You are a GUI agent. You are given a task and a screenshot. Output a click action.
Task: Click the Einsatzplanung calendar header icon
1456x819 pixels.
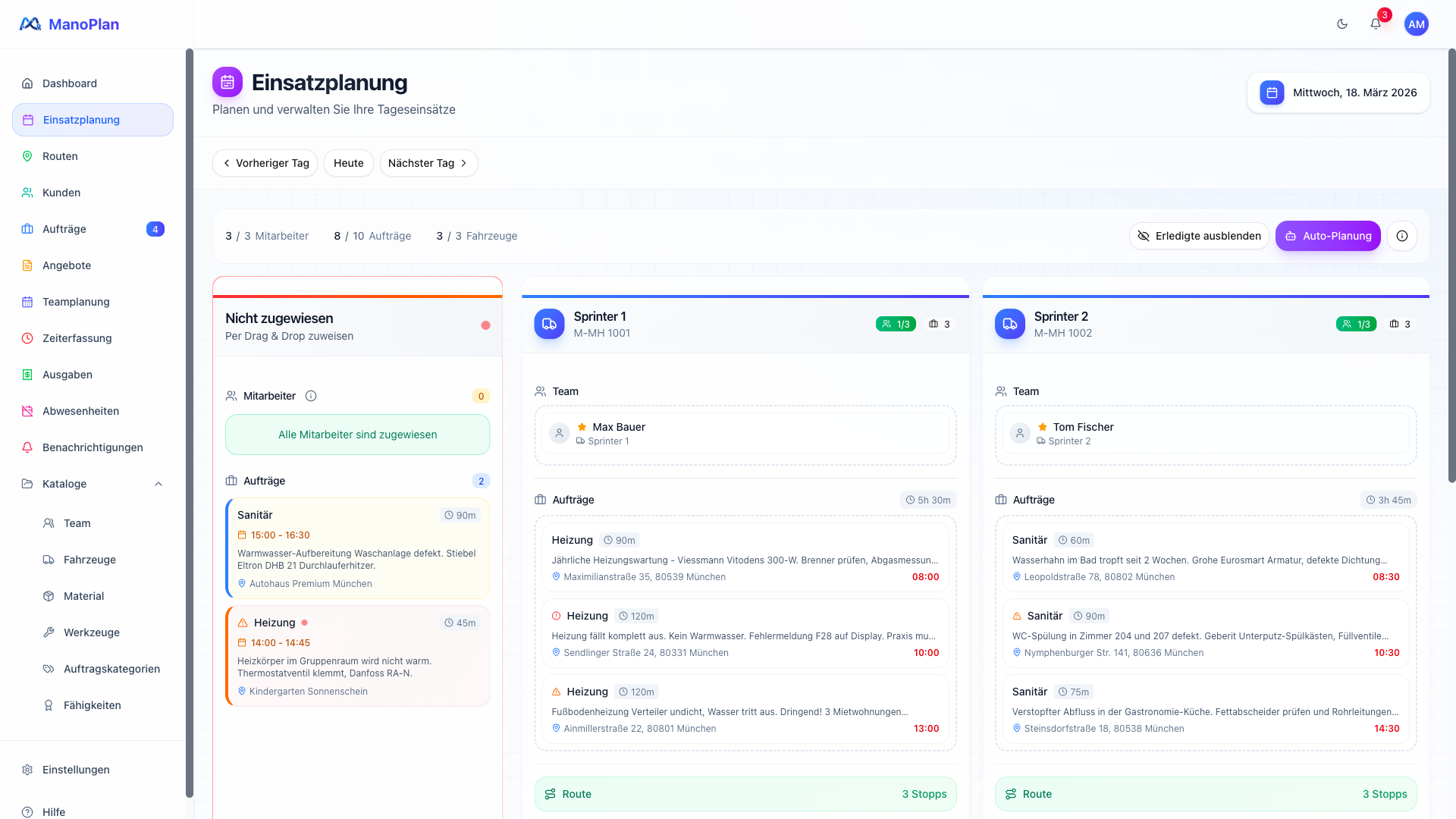click(227, 82)
